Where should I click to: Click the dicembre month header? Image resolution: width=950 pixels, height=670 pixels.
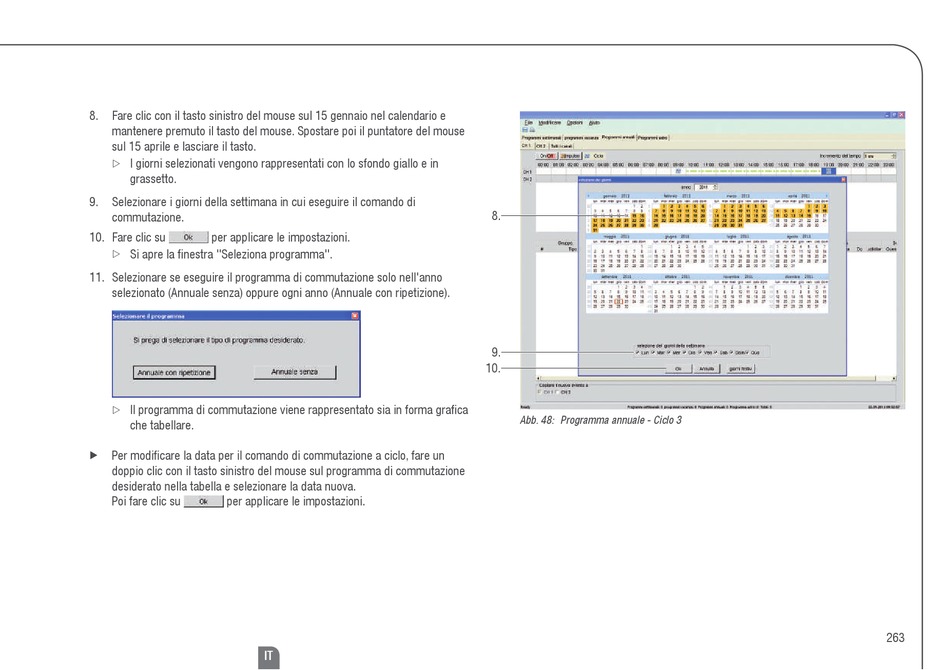click(x=799, y=276)
